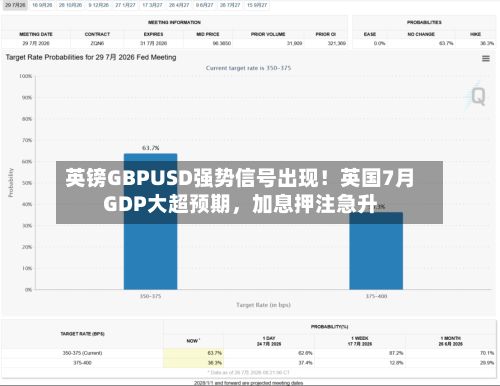
Task: Click the MID PRICE column header
Action: 208,34
